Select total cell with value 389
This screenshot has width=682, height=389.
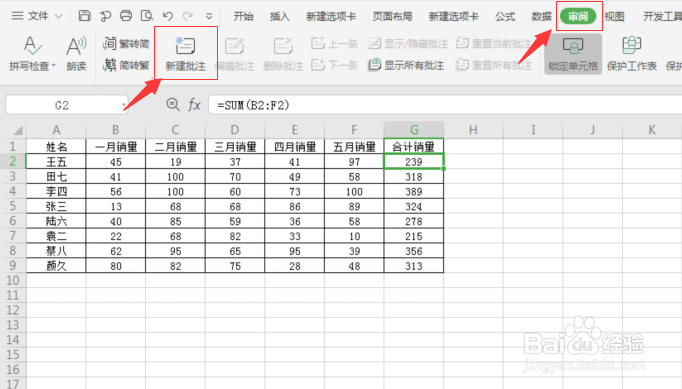[x=414, y=191]
